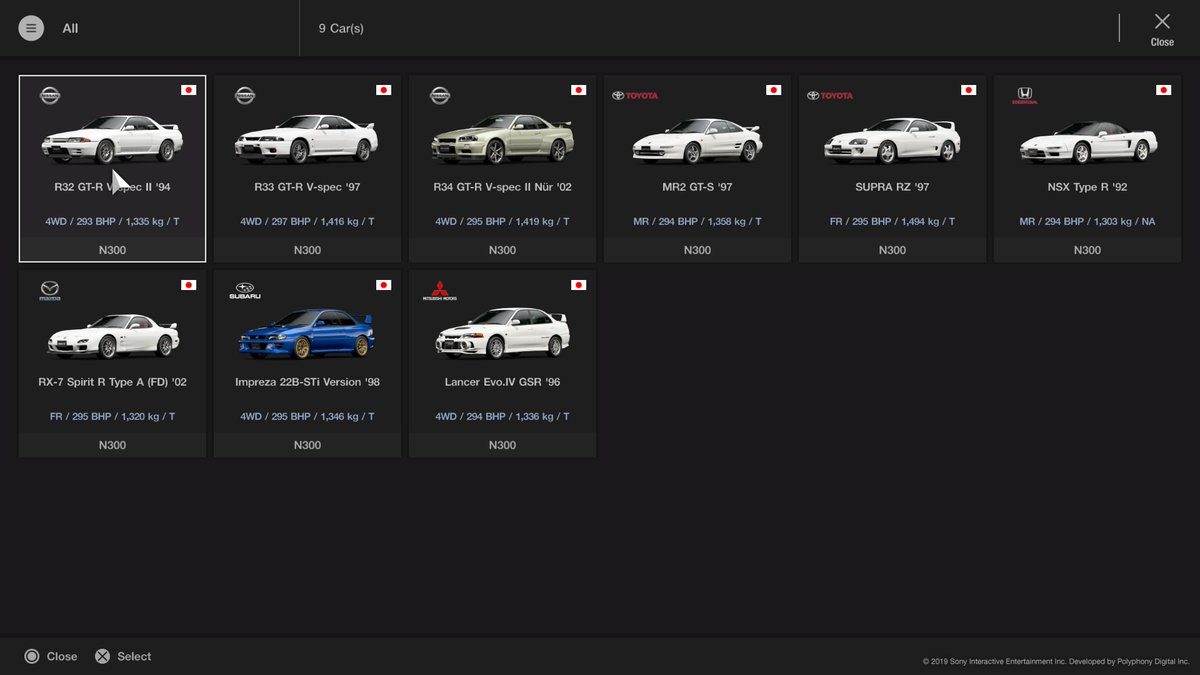Click the R32 GT-R V-spec II '94 name

pos(112,187)
